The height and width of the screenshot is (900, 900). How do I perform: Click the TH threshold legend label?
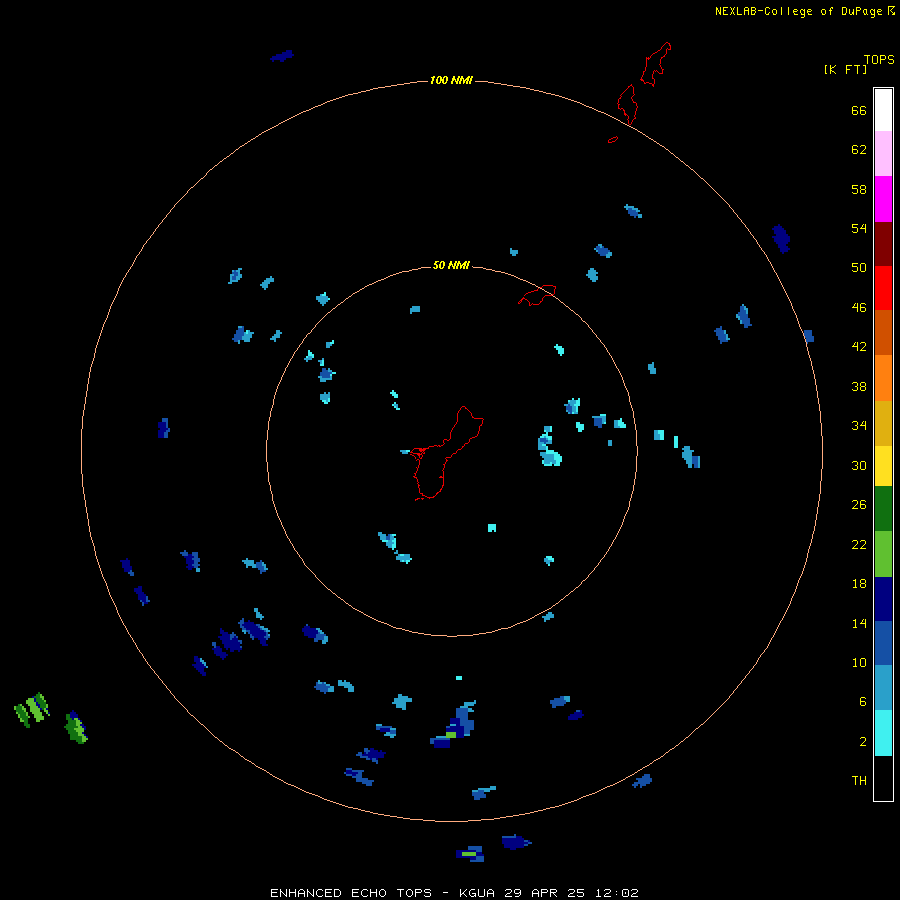(859, 781)
